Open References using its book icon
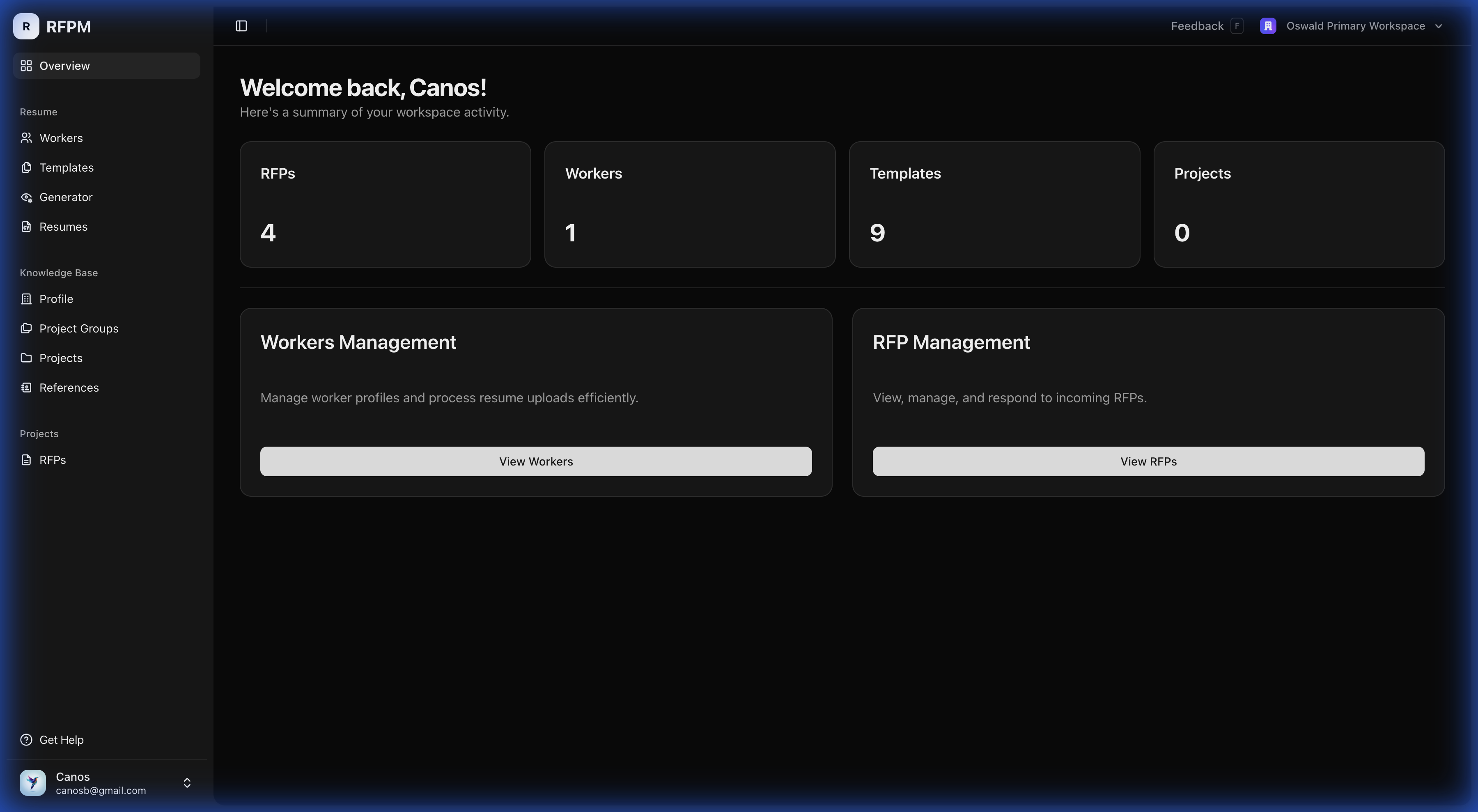Viewport: 1478px width, 812px height. [27, 388]
